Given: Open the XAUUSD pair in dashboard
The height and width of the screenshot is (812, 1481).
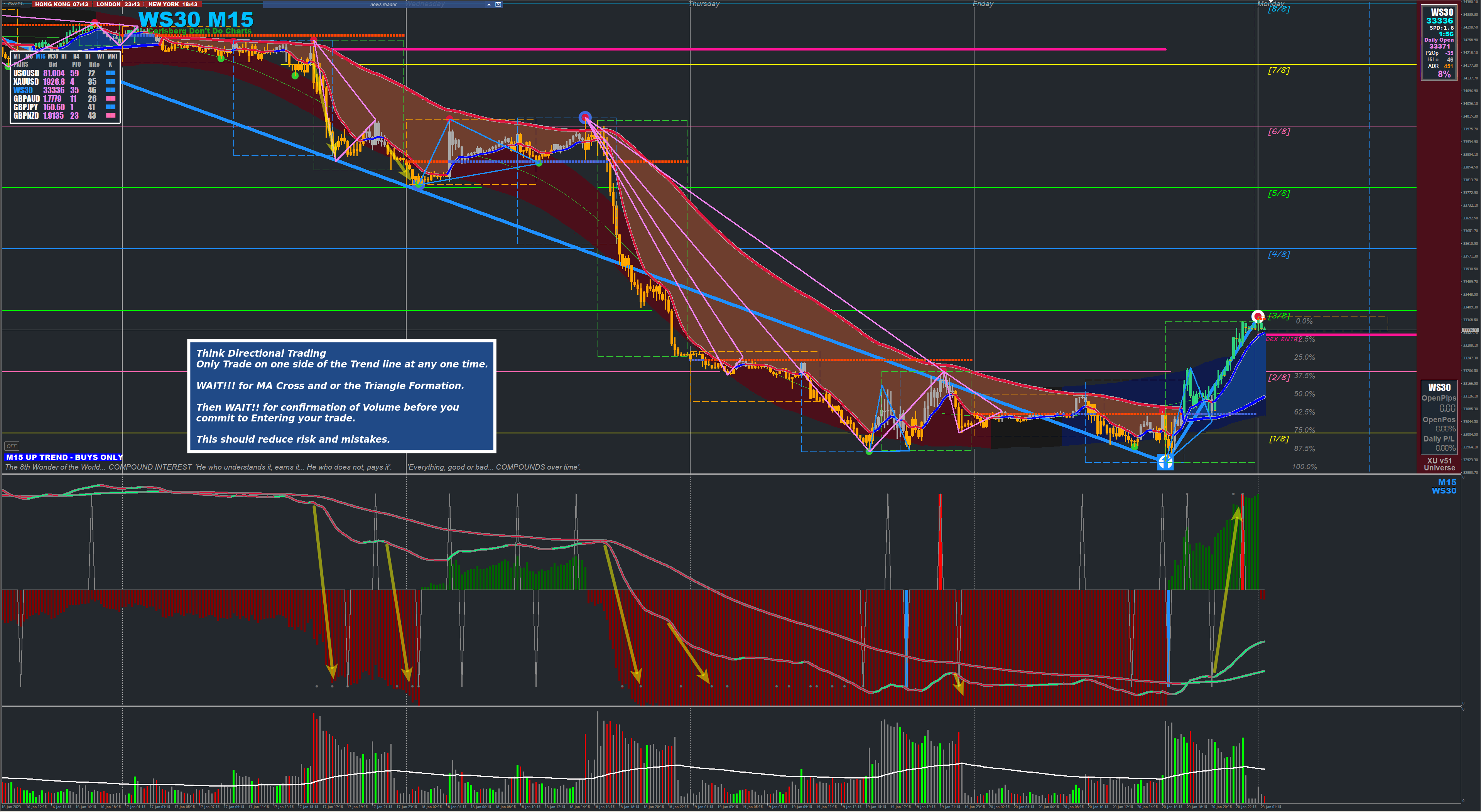Looking at the screenshot, I should (x=26, y=82).
